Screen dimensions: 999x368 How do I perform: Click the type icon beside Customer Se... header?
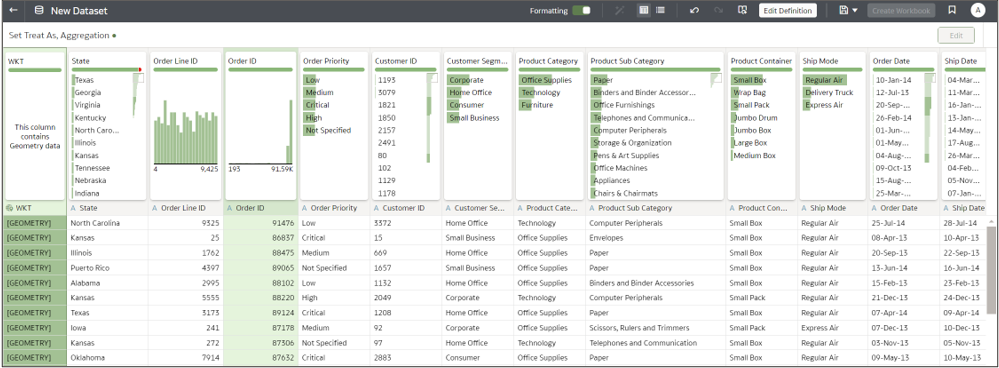click(449, 208)
